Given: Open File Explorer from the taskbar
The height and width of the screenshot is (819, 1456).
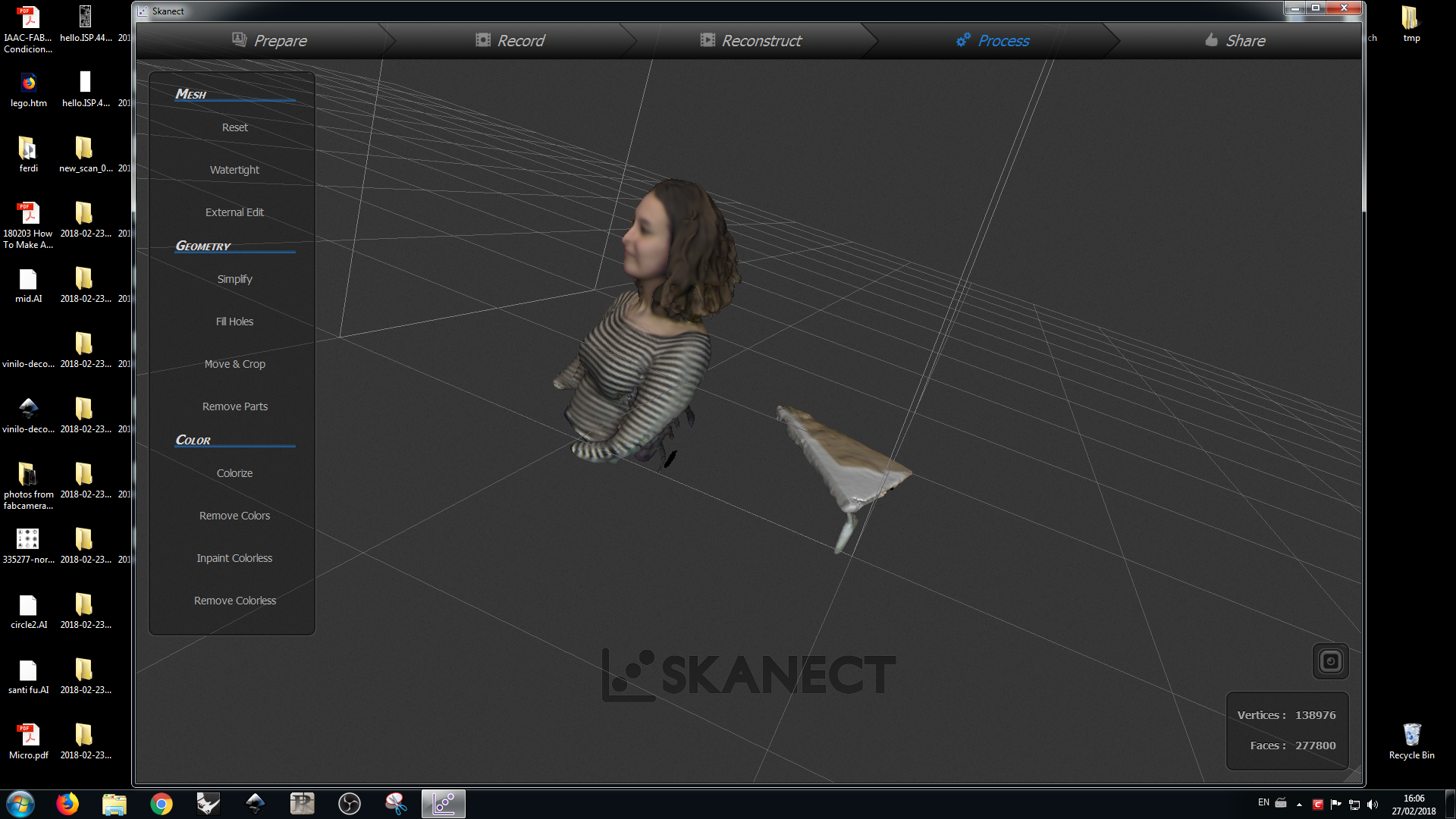Looking at the screenshot, I should click(x=115, y=804).
